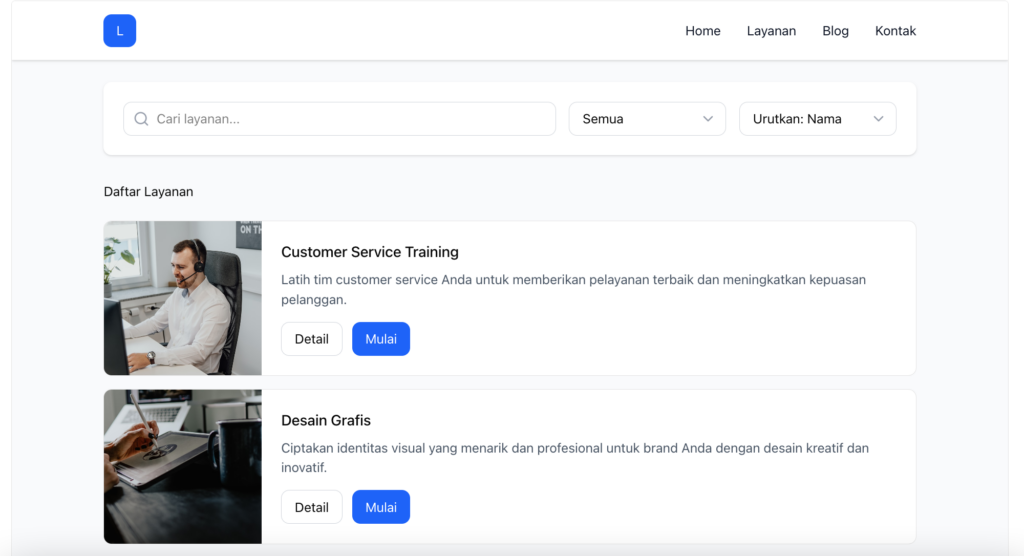Navigate to the Blog page

point(835,31)
